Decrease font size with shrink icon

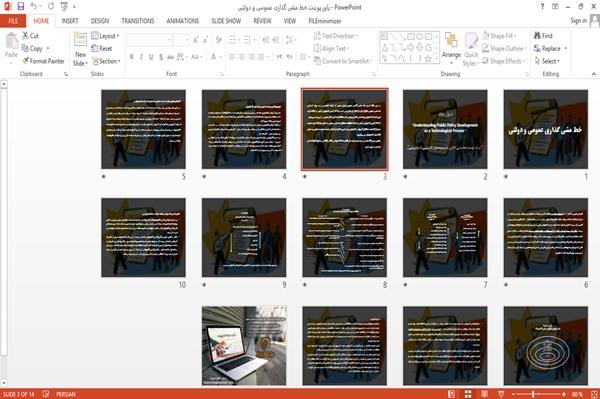click(x=205, y=39)
